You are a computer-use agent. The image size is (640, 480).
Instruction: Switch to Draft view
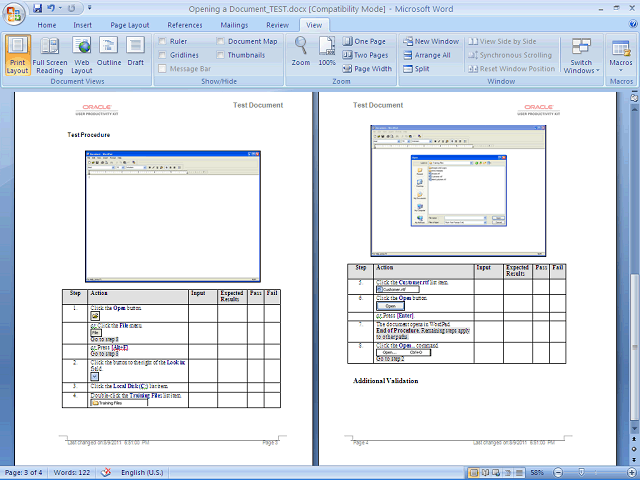coord(136,52)
